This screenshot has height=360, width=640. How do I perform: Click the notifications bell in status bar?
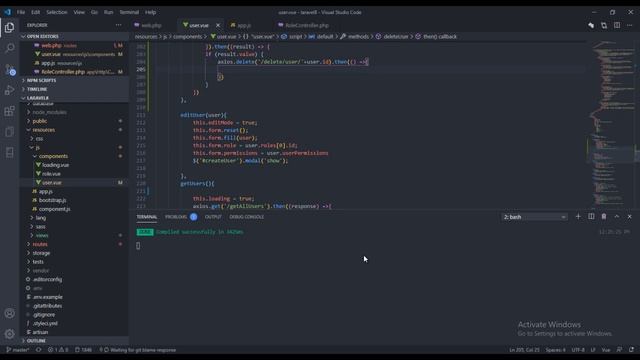click(631, 350)
